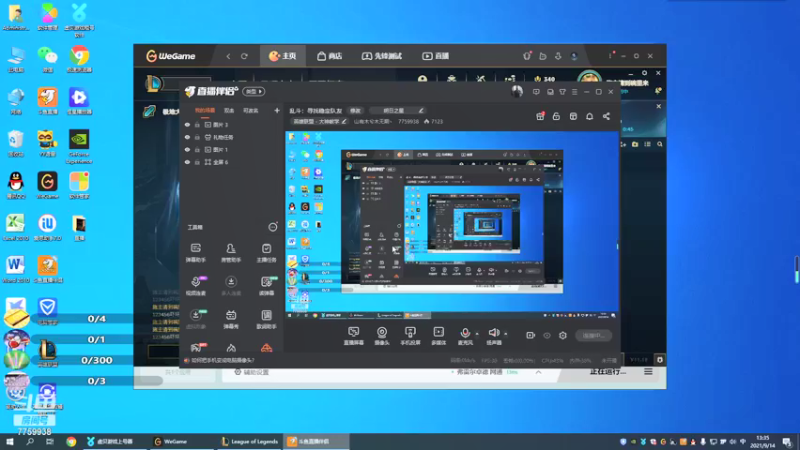The image size is (800, 450).
Task: Open the 房管助手 tool
Action: (231, 253)
